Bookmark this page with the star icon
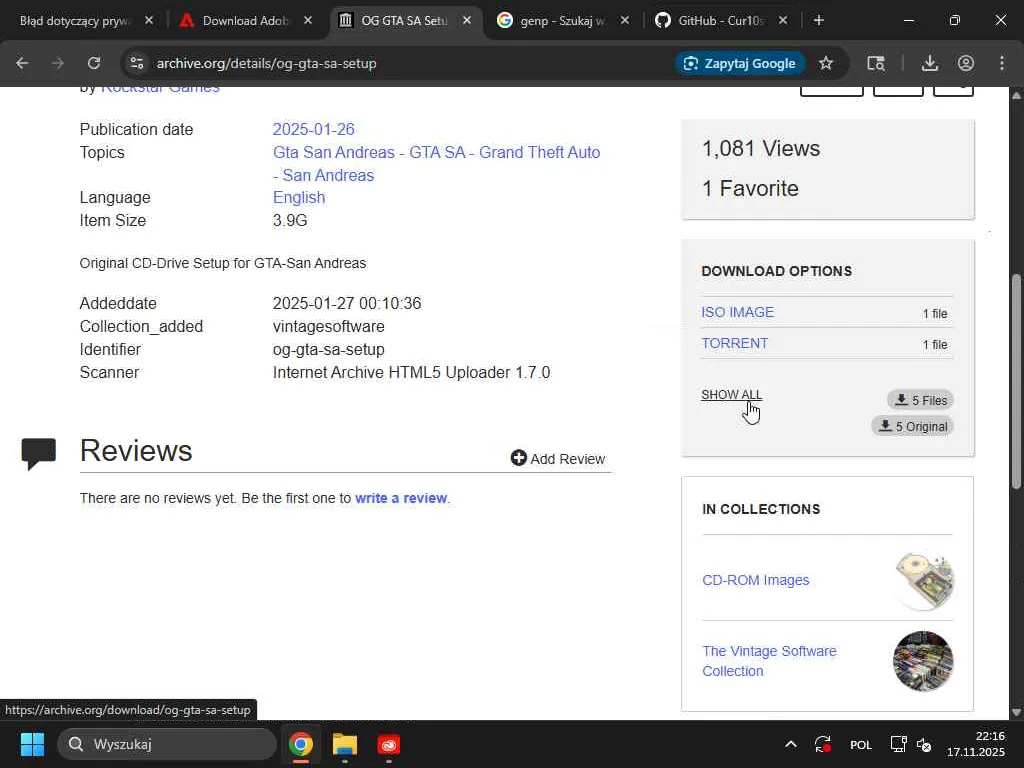 tap(825, 63)
